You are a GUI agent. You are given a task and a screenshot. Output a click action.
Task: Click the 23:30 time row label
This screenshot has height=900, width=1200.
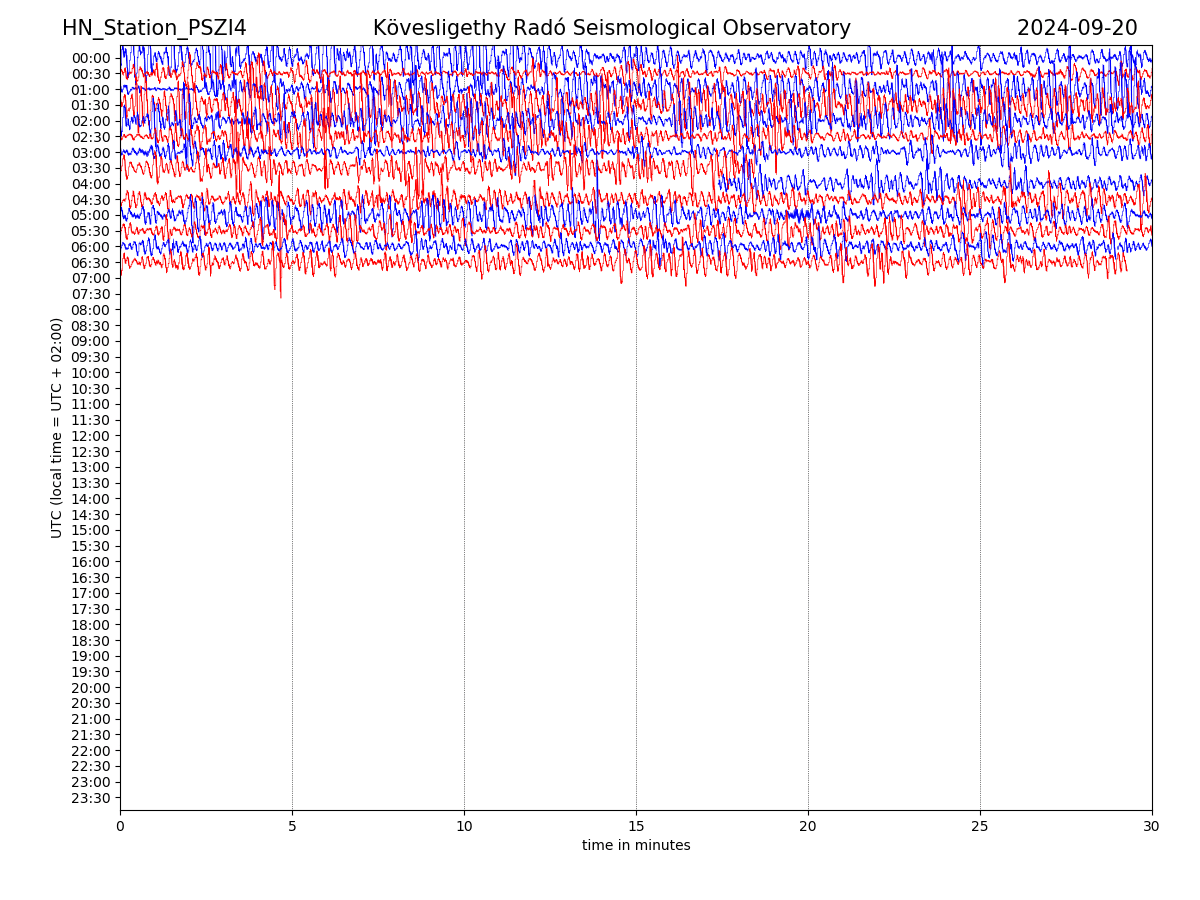click(x=90, y=798)
